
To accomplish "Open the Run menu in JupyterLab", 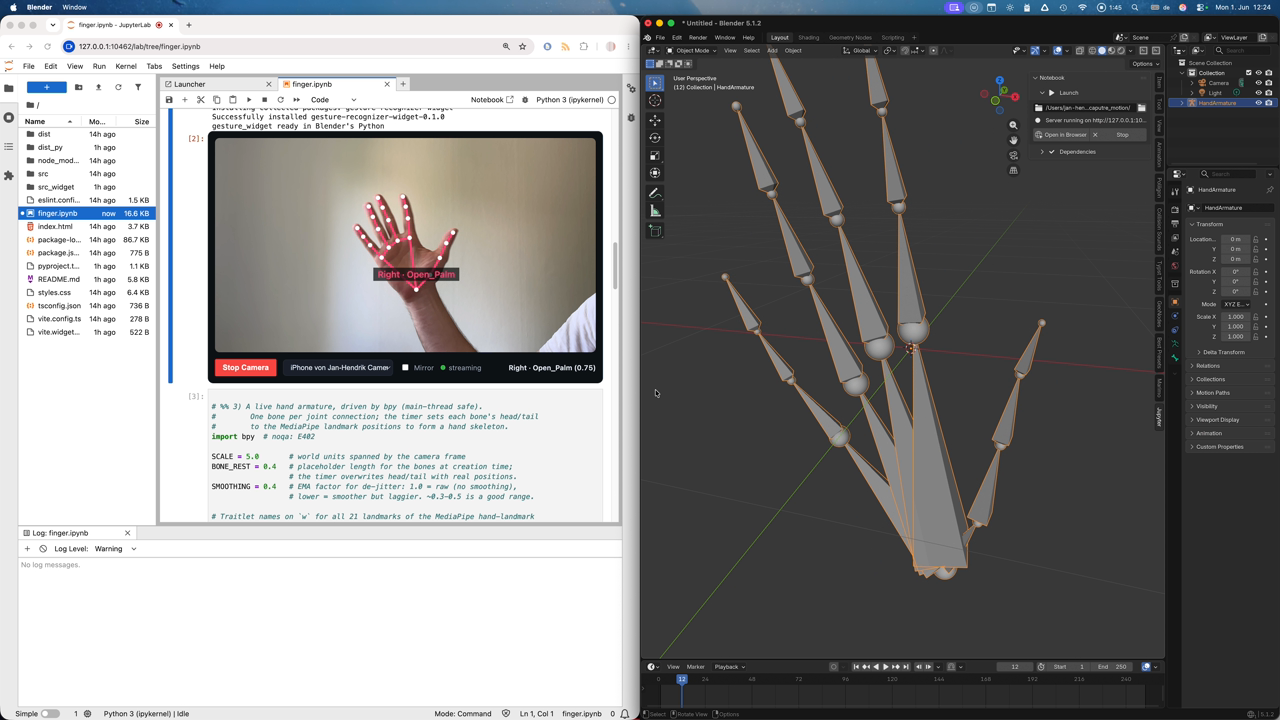I will coord(99,66).
